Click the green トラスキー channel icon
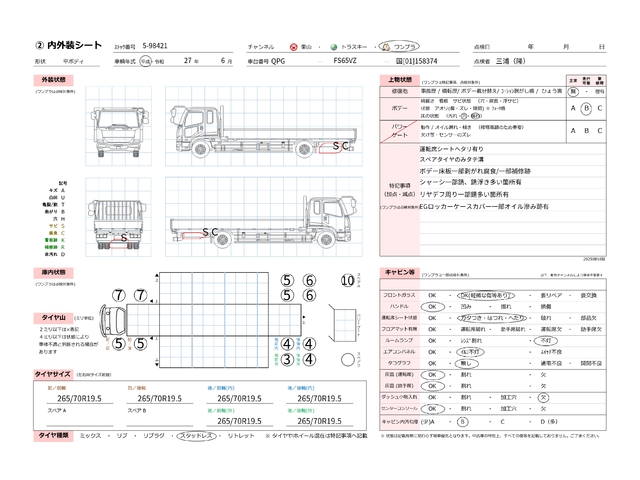 click(333, 47)
